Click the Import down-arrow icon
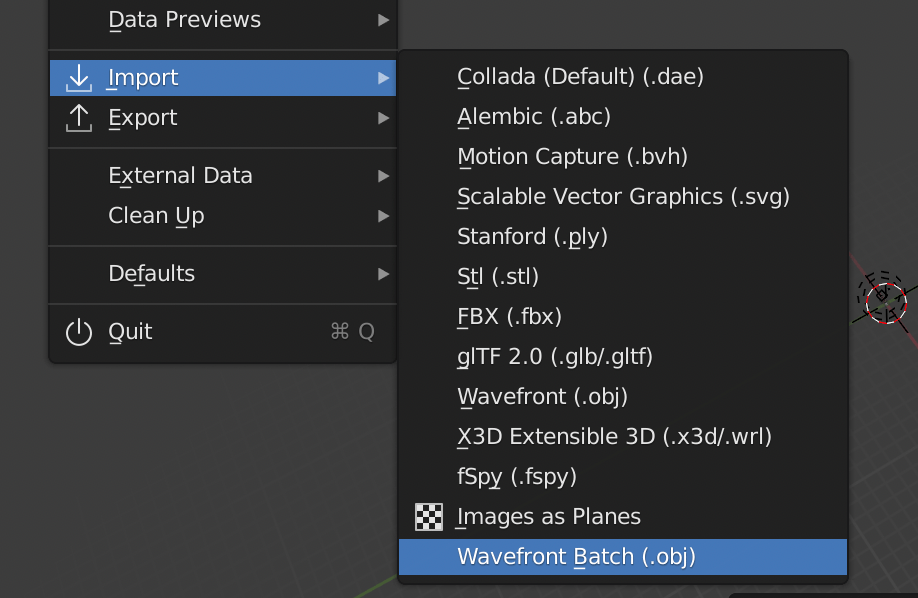Image resolution: width=918 pixels, height=598 pixels. click(x=78, y=77)
